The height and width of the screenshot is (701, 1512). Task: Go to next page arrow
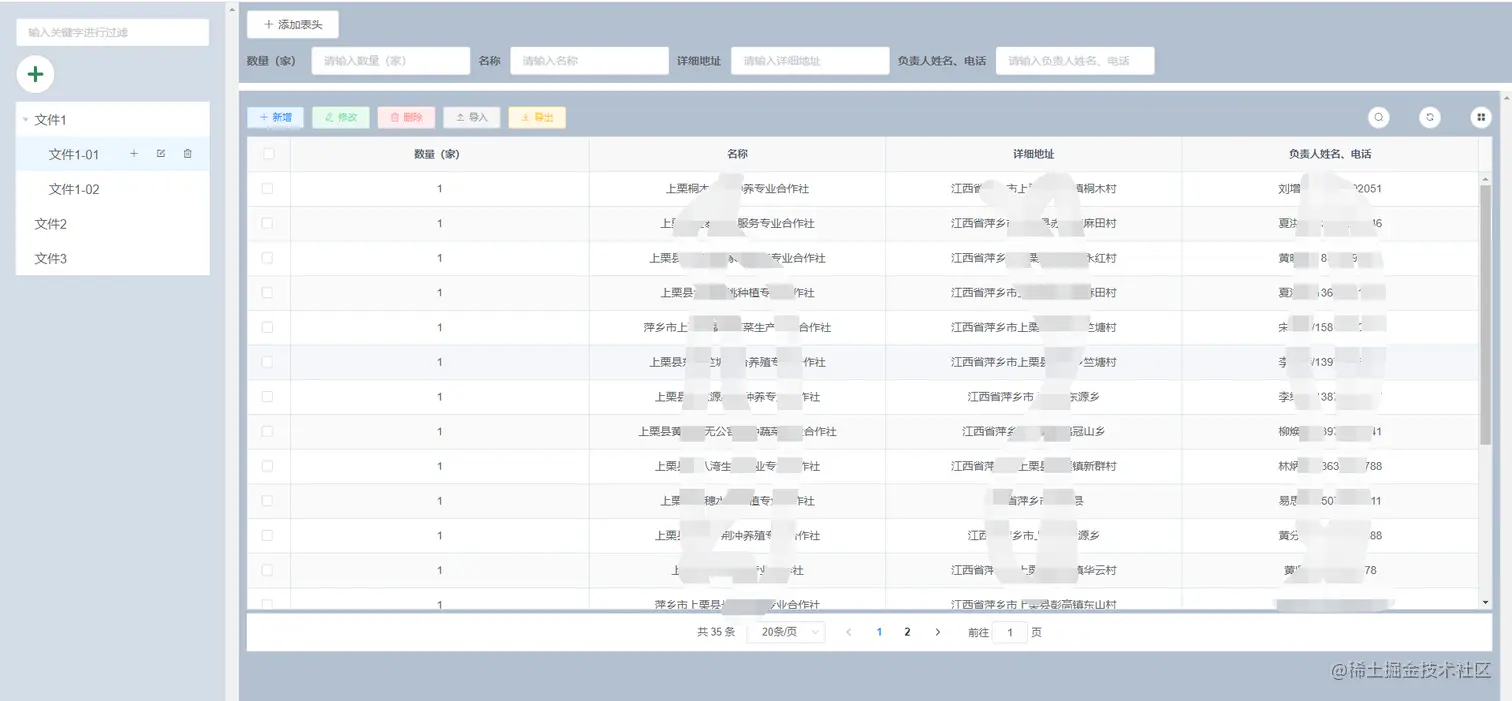click(937, 632)
